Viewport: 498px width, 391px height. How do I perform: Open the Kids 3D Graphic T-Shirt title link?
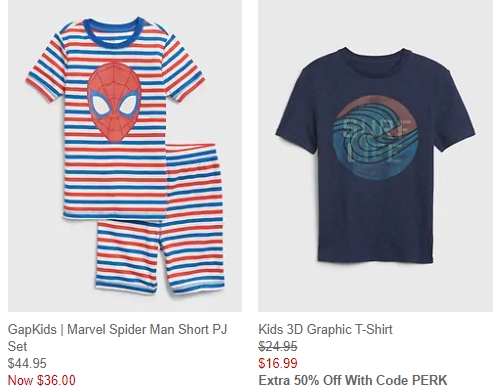(325, 329)
